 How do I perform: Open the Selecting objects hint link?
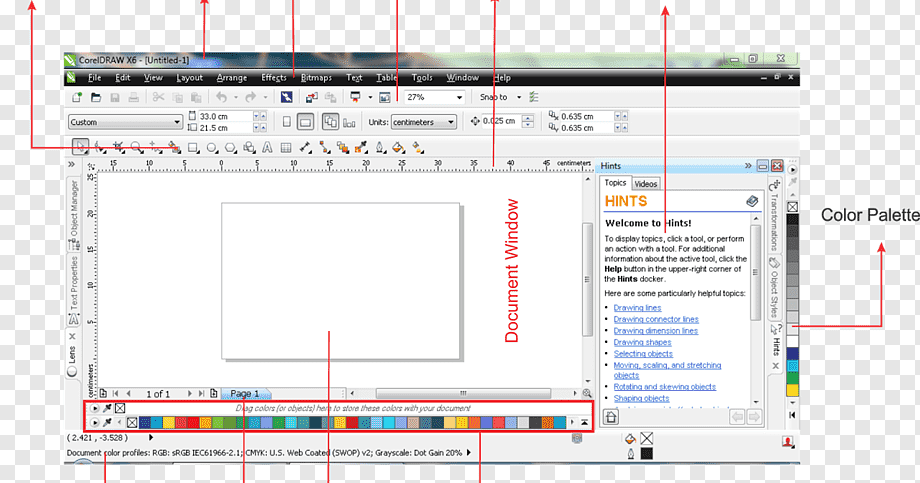(643, 354)
